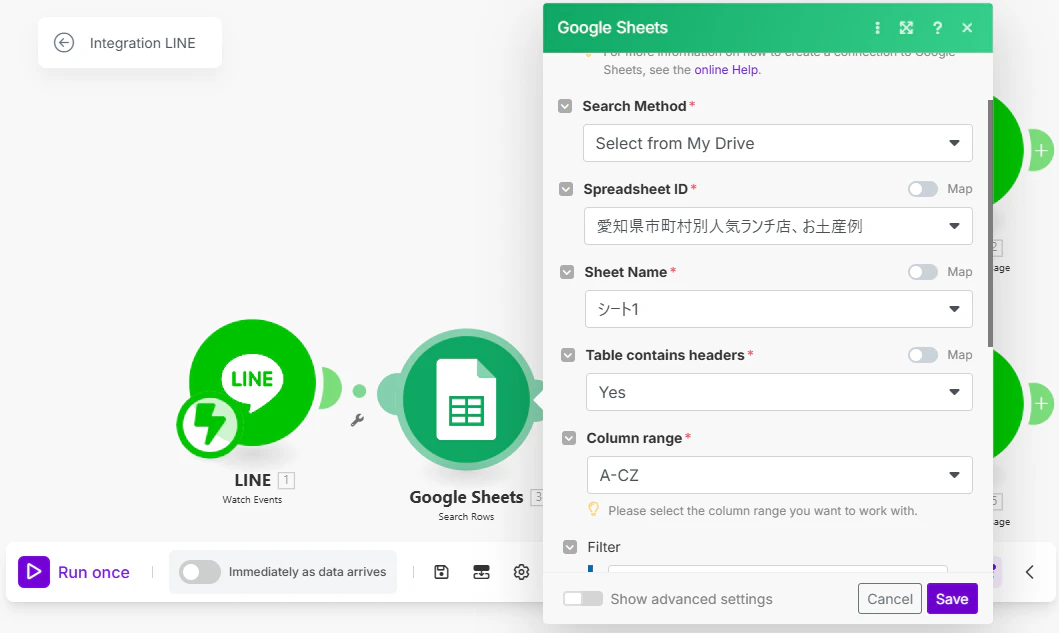Open the import/export blueprint icon
This screenshot has width=1059, height=633.
click(481, 572)
